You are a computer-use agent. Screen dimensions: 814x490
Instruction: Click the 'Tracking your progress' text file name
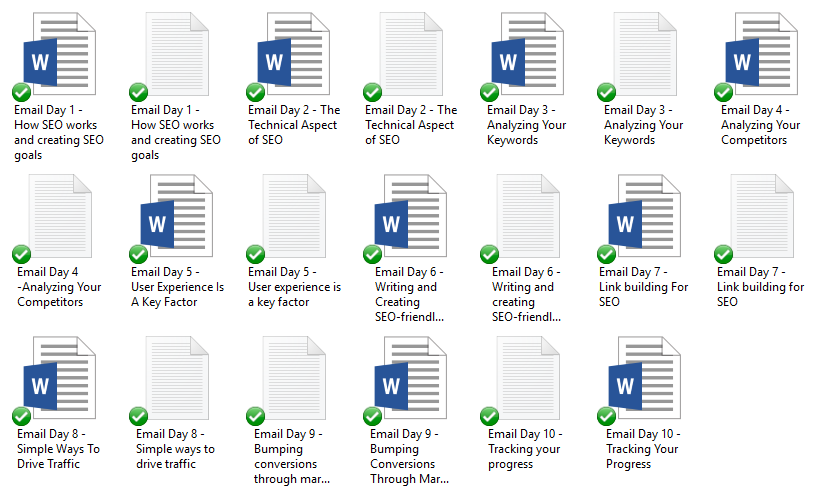coord(525,449)
